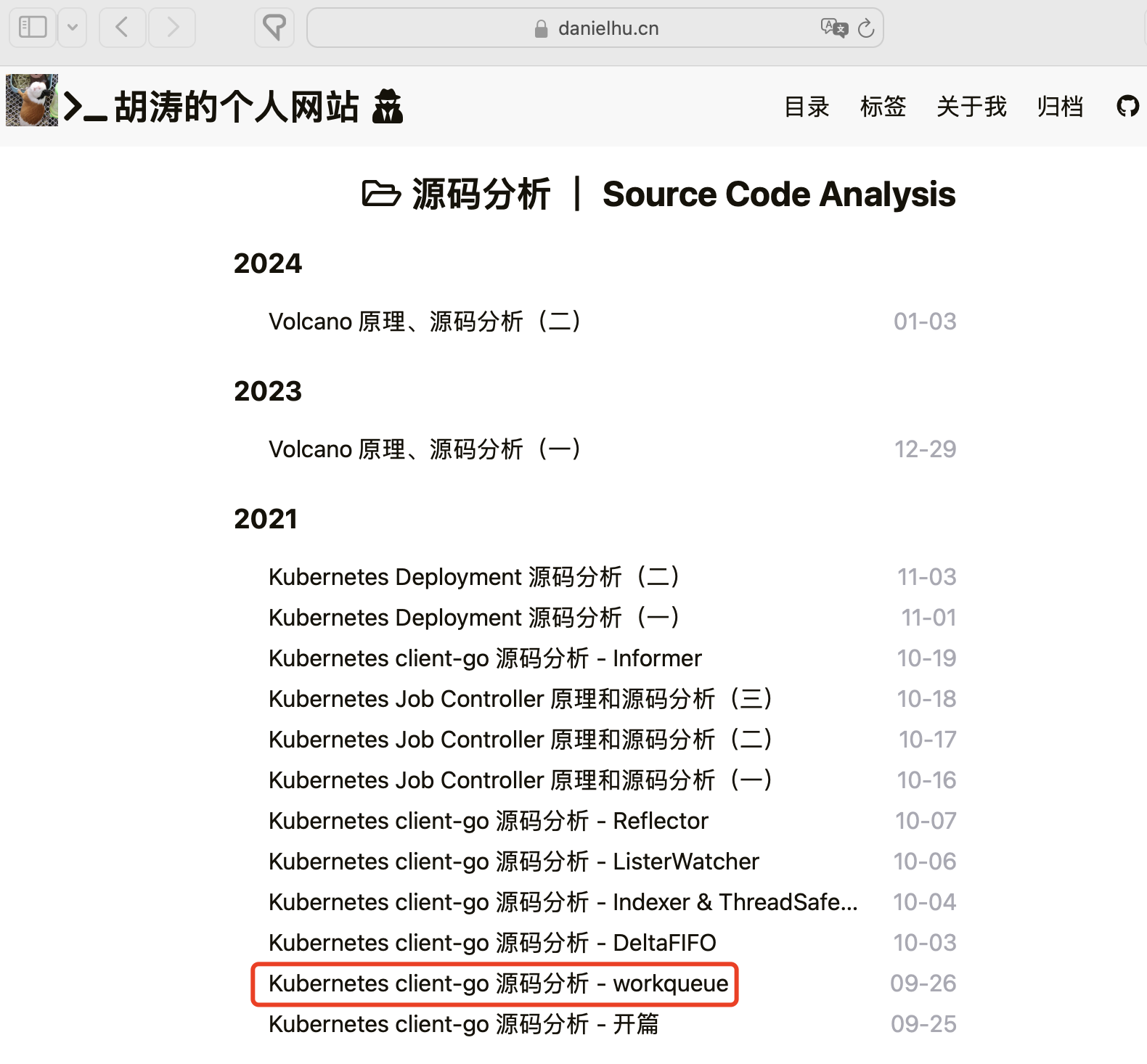Open client-go 源码分析 - Reflector article

point(488,820)
